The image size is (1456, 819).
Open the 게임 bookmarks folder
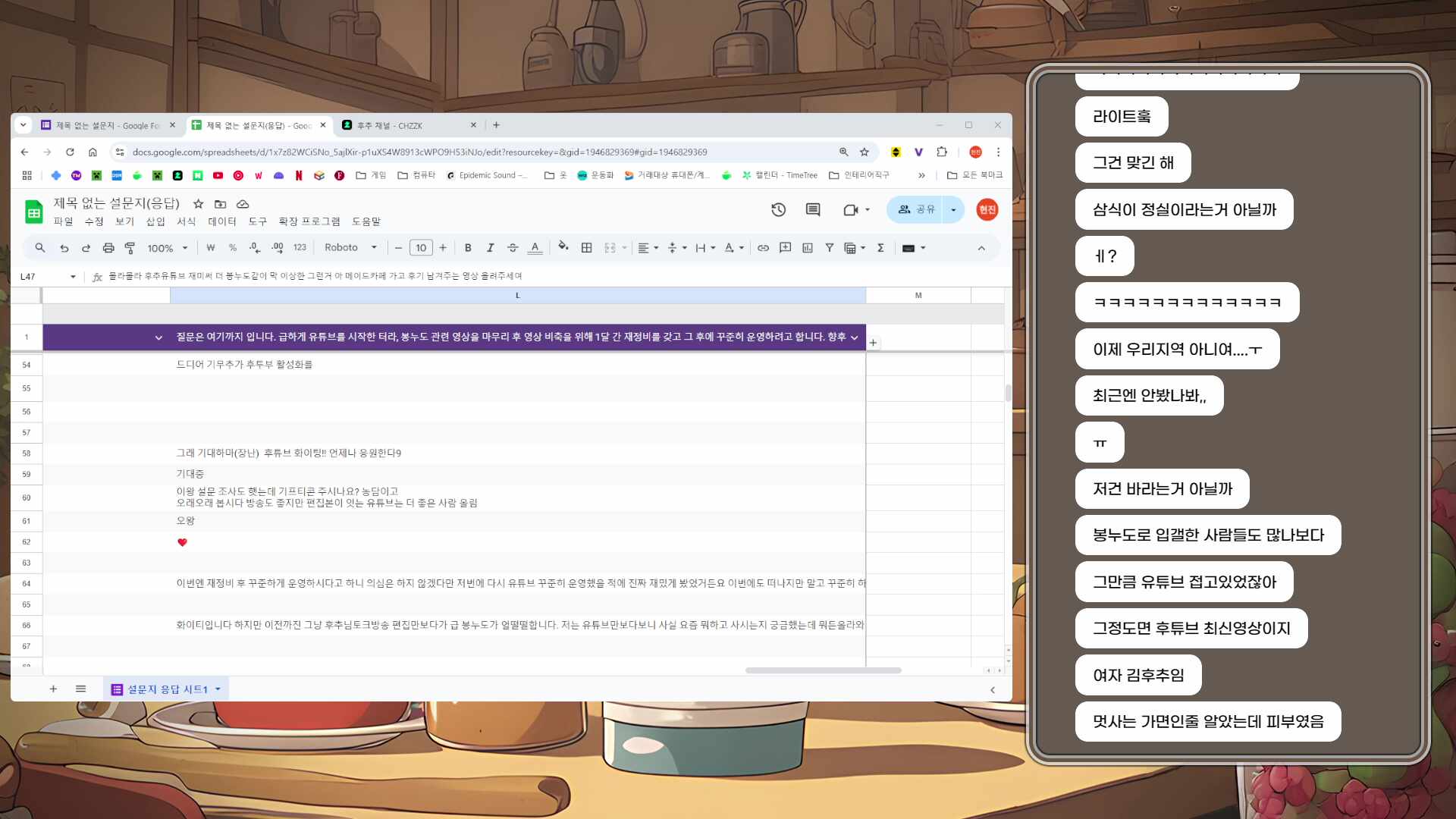pyautogui.click(x=371, y=175)
